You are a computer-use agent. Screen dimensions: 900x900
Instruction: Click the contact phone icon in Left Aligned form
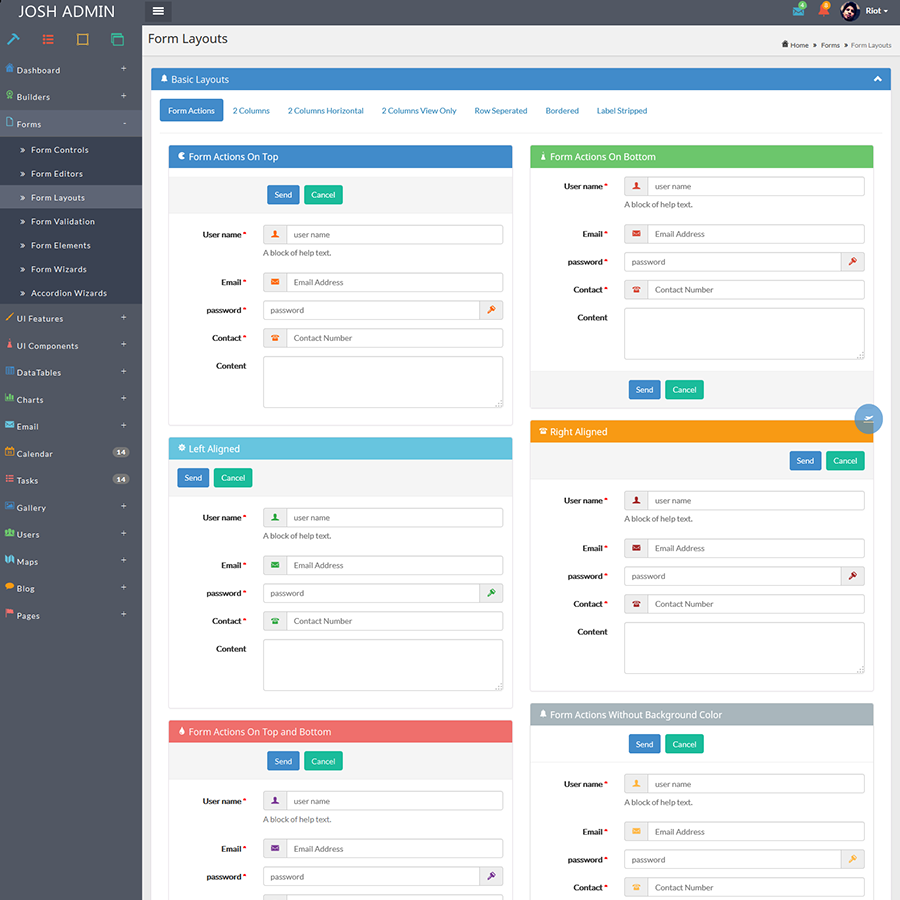274,620
